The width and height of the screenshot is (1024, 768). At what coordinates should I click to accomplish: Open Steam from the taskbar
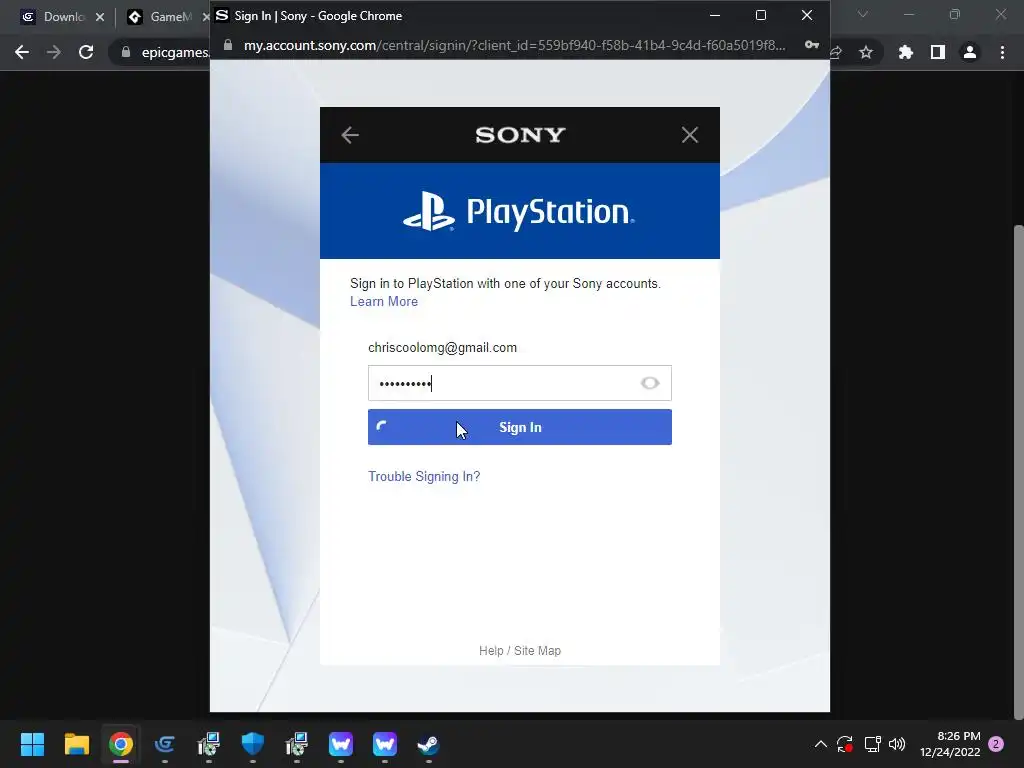(428, 744)
